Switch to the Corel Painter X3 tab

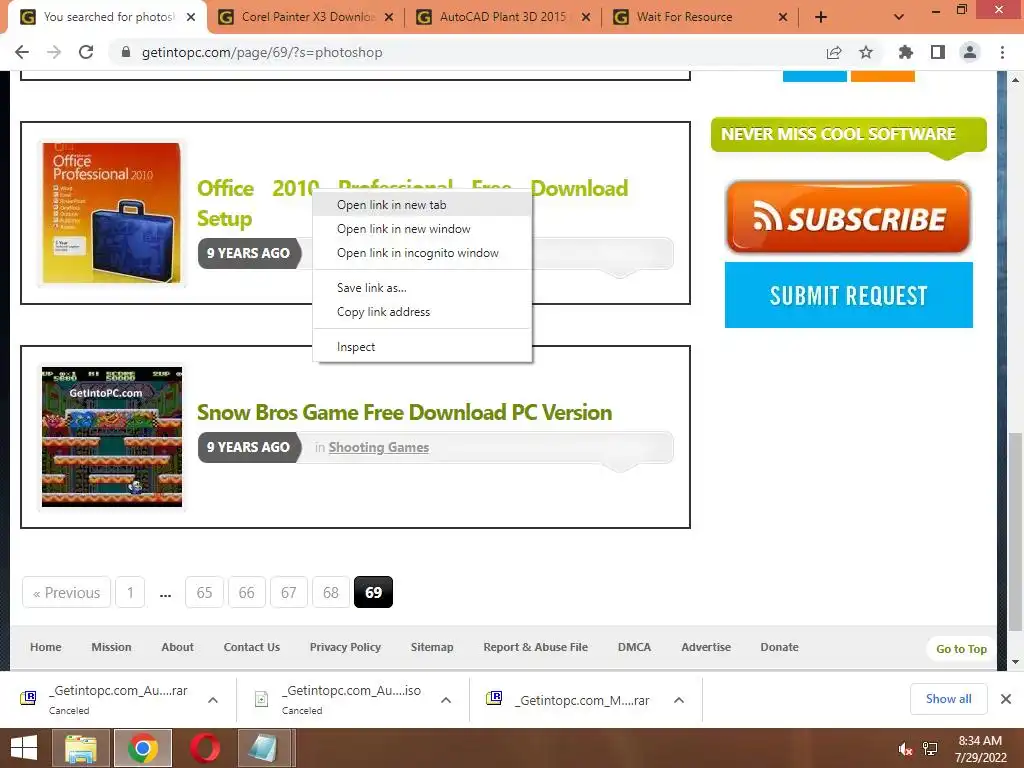(x=307, y=17)
